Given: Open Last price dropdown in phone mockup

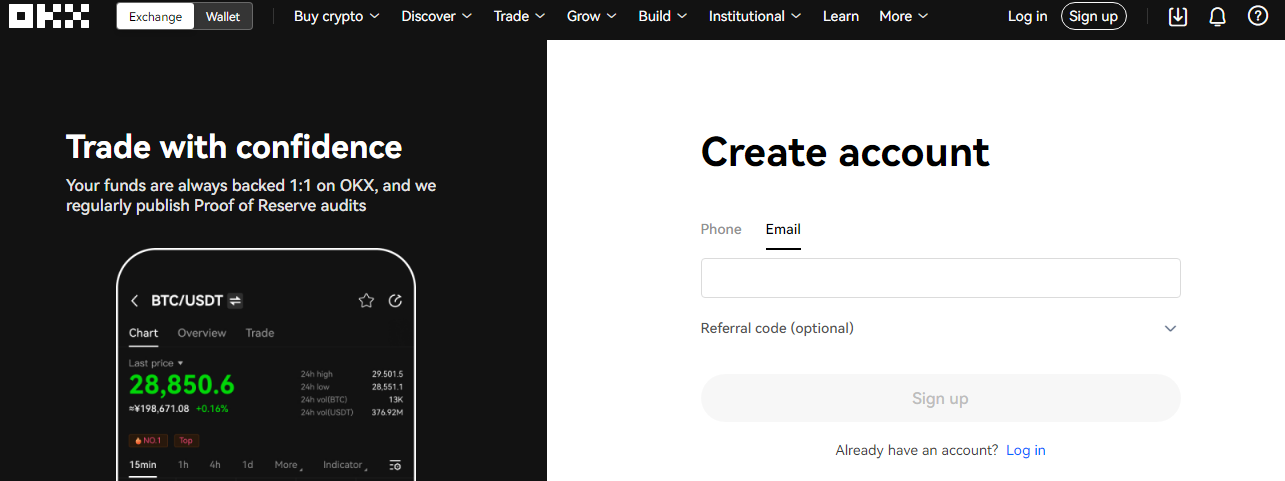Looking at the screenshot, I should (156, 363).
